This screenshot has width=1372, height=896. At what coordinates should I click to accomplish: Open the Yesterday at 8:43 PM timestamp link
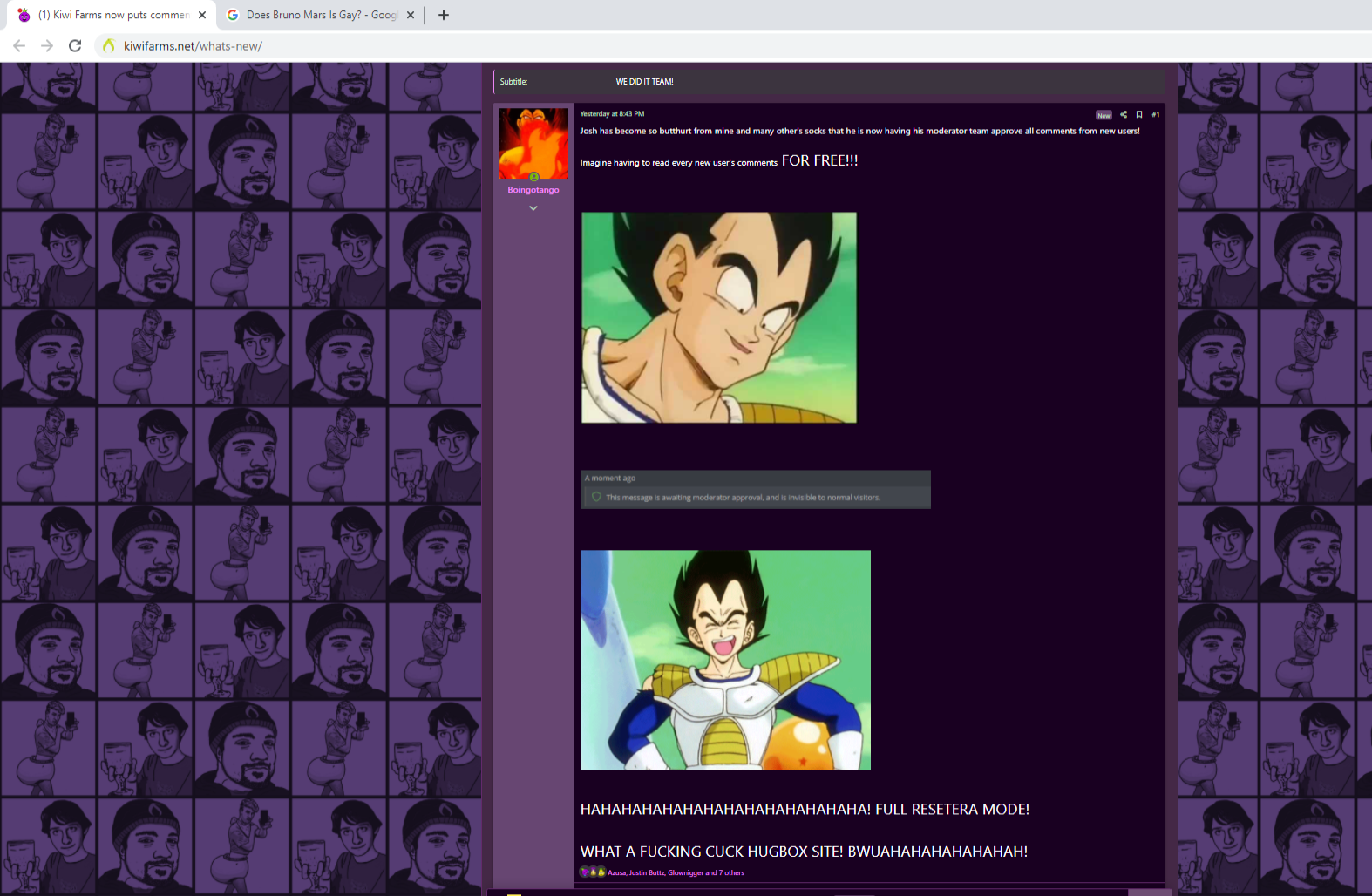click(612, 114)
